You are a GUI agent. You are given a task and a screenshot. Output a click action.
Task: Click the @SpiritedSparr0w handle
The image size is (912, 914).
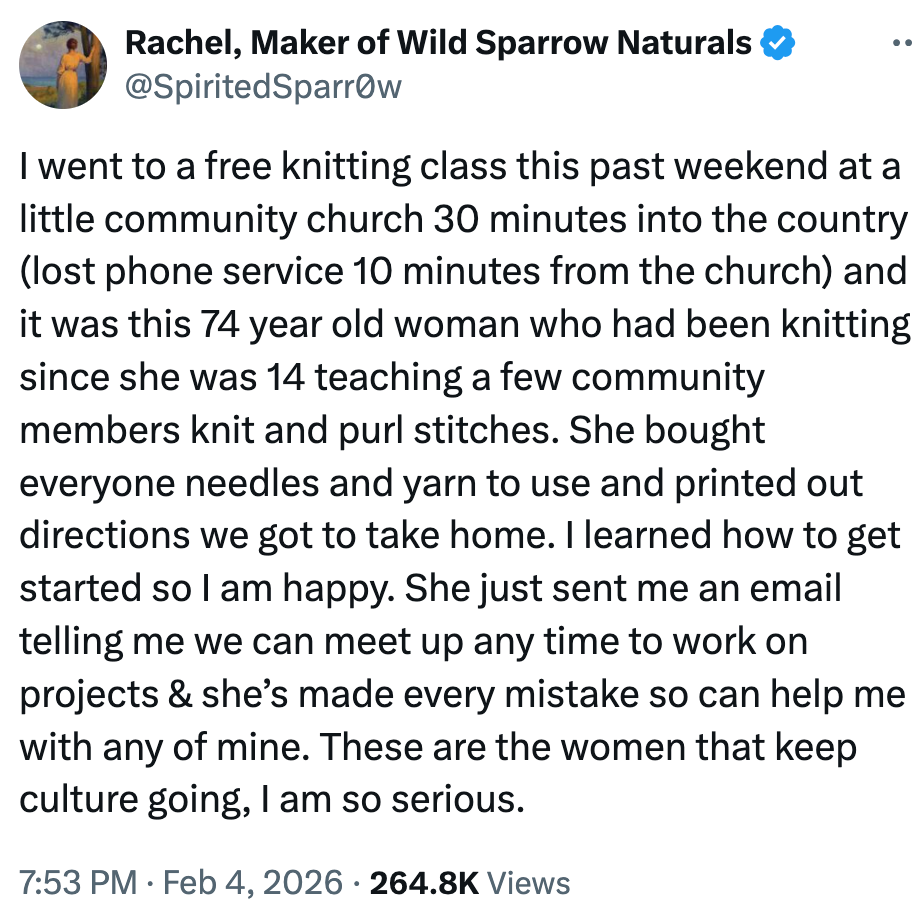click(x=261, y=87)
